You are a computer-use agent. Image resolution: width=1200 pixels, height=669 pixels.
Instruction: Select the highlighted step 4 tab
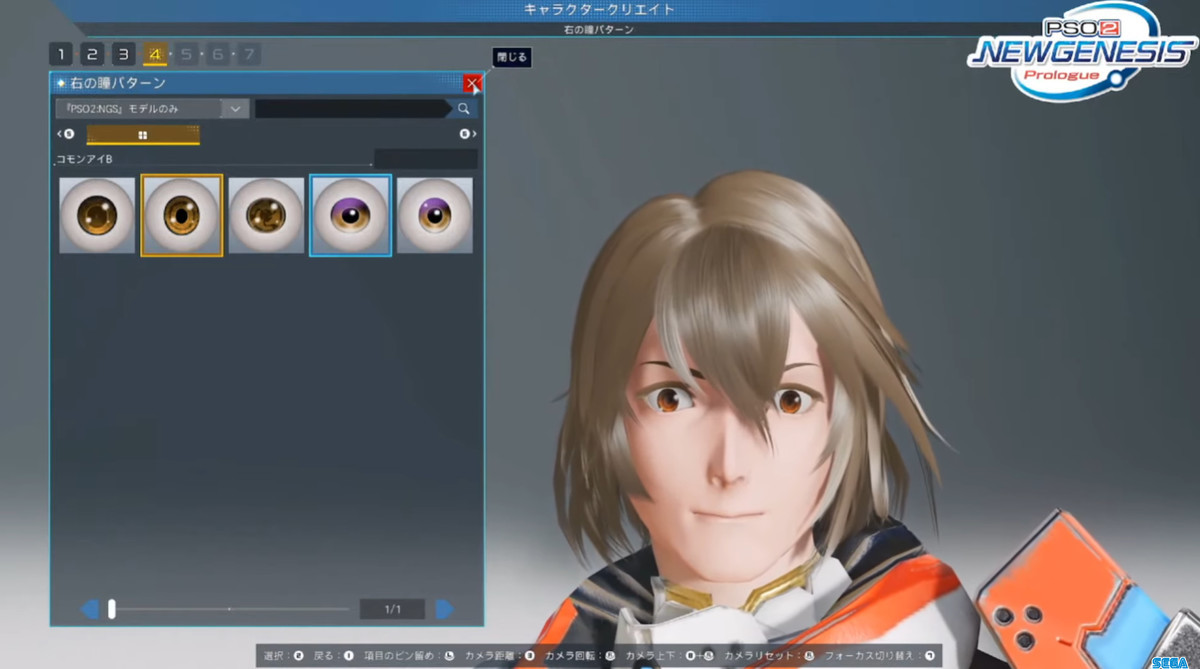(155, 54)
